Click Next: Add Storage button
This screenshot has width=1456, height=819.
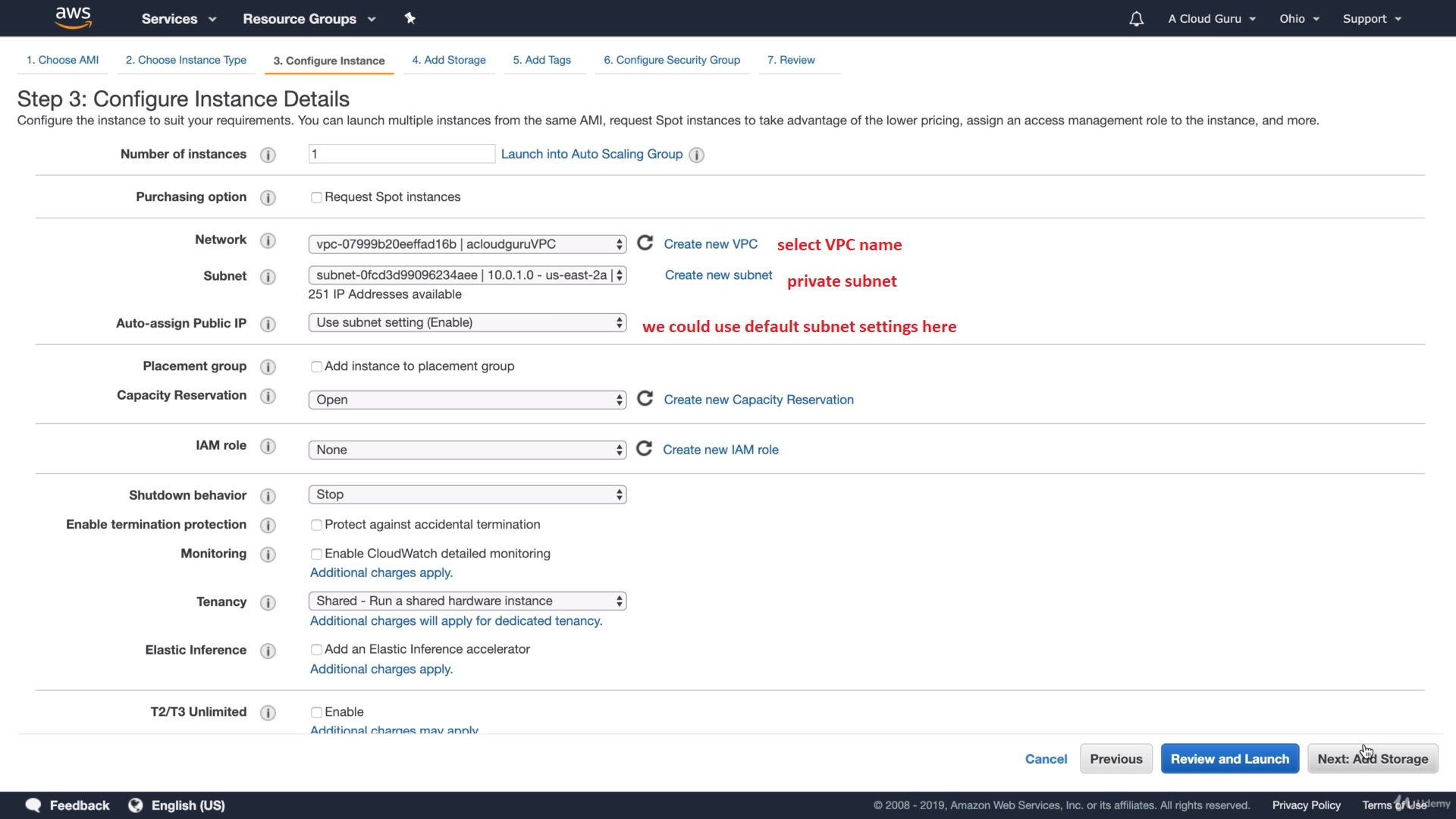1372,758
